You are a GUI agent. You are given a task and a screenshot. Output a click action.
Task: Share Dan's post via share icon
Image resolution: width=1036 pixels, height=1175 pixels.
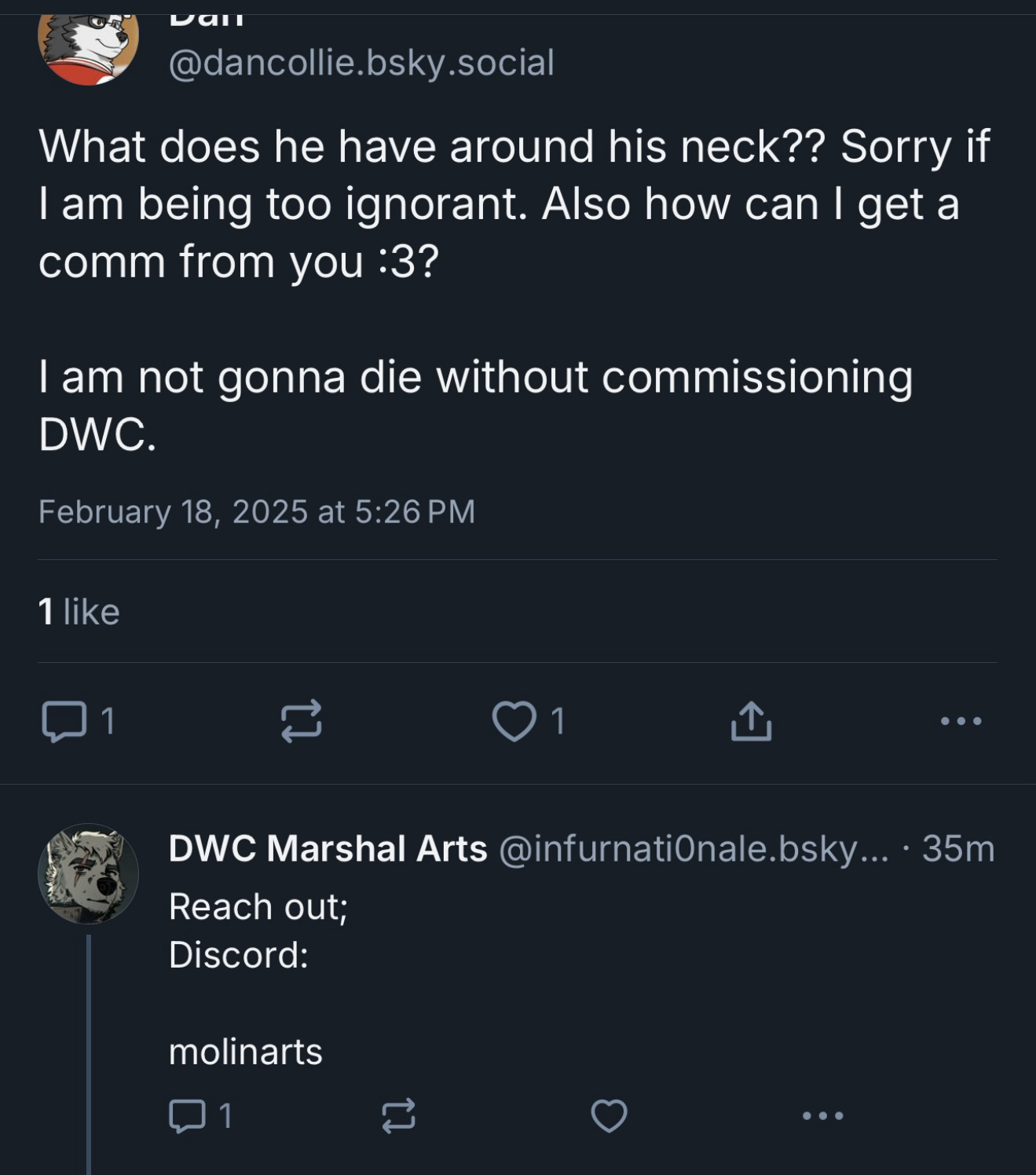click(751, 721)
